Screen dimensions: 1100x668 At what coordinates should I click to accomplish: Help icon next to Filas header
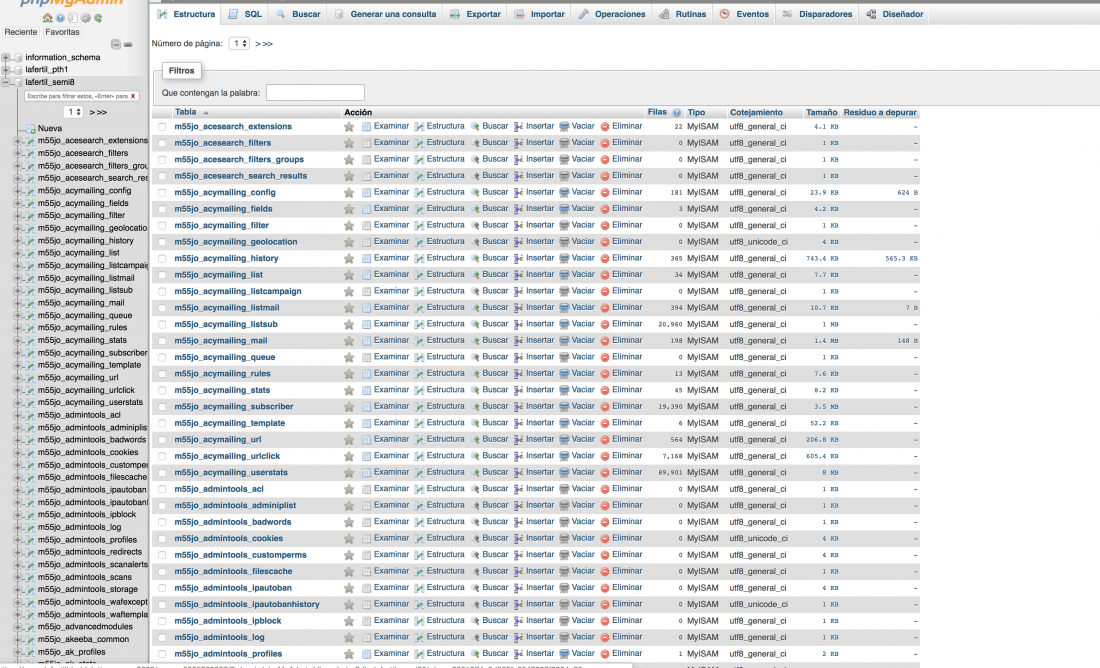click(676, 113)
